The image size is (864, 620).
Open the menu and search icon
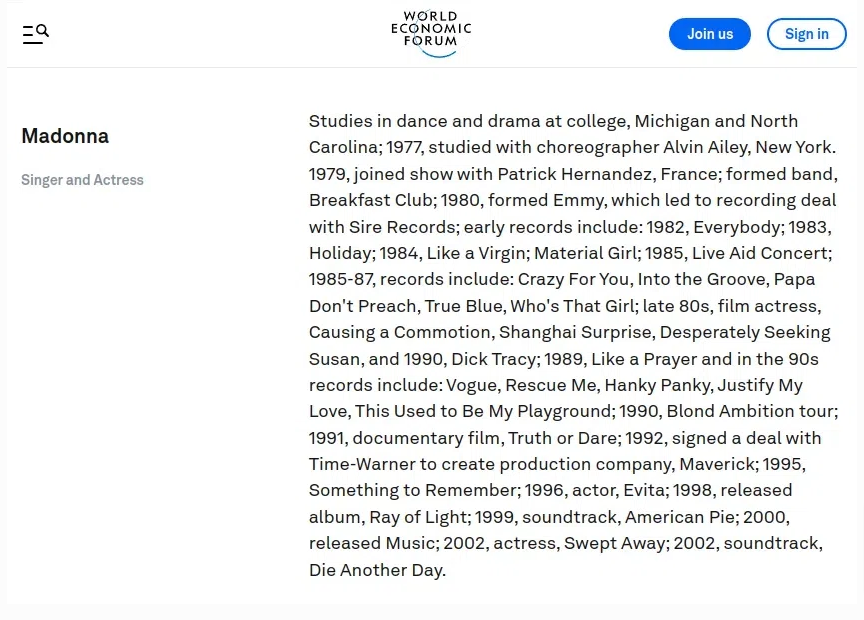pos(35,34)
